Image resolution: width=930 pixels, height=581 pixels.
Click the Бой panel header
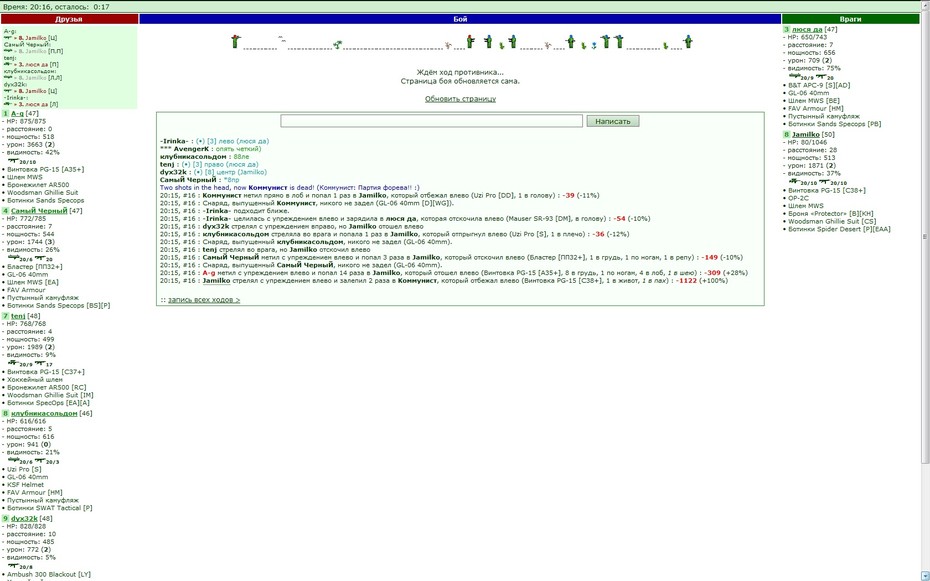(x=460, y=19)
